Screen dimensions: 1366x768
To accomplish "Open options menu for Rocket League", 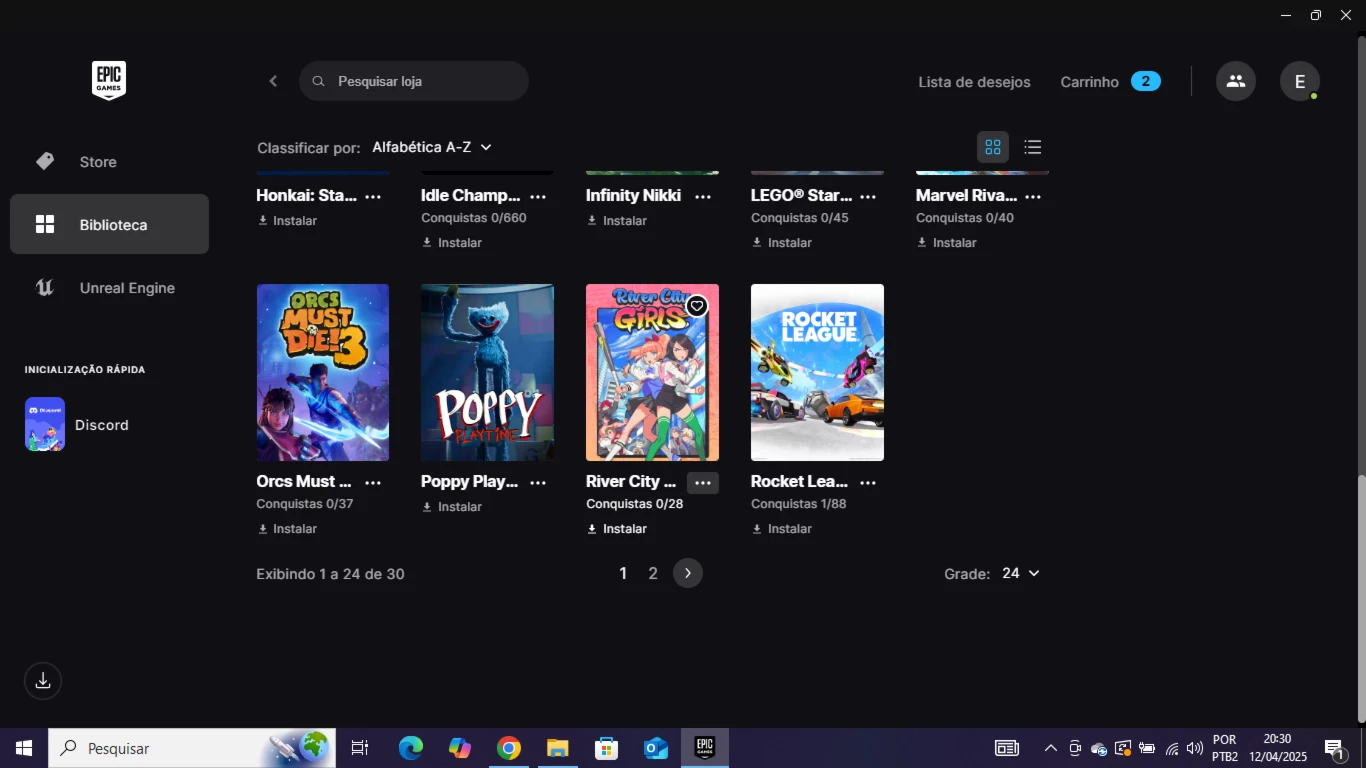I will (868, 483).
